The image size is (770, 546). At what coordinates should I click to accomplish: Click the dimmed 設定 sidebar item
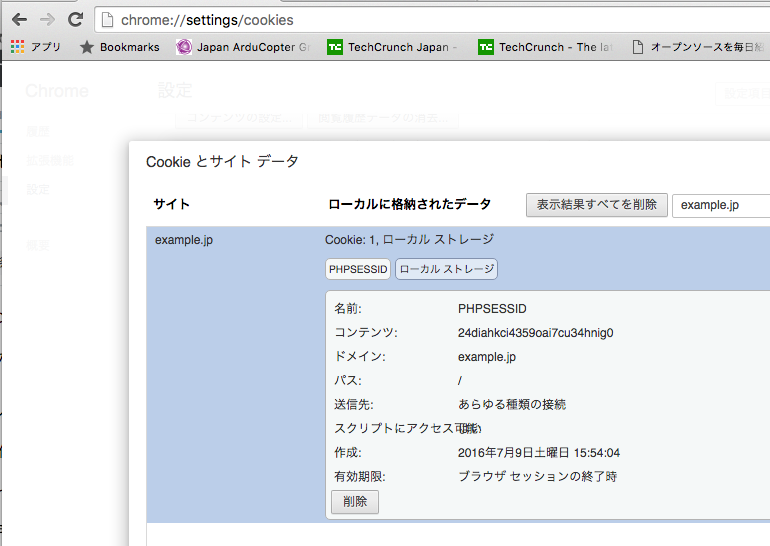[38, 190]
